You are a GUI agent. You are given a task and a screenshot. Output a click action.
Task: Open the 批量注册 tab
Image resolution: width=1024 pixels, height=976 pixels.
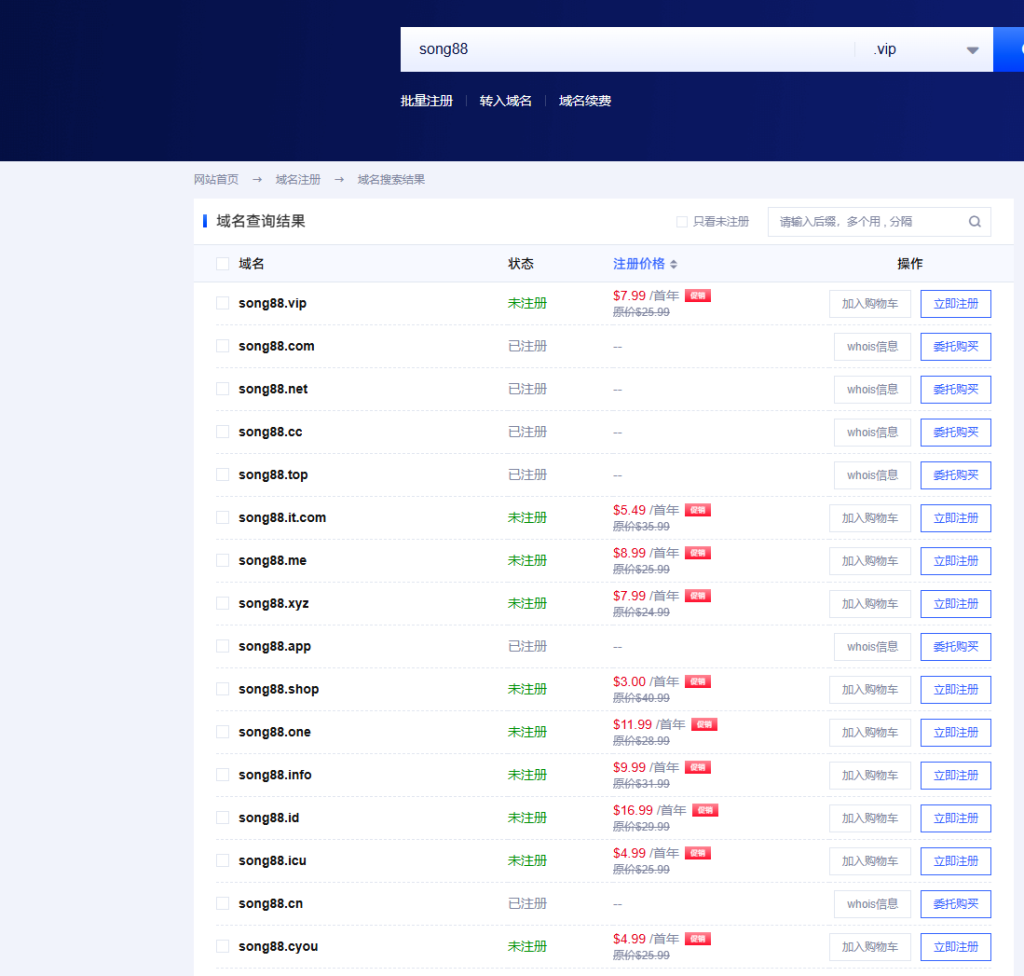[426, 101]
